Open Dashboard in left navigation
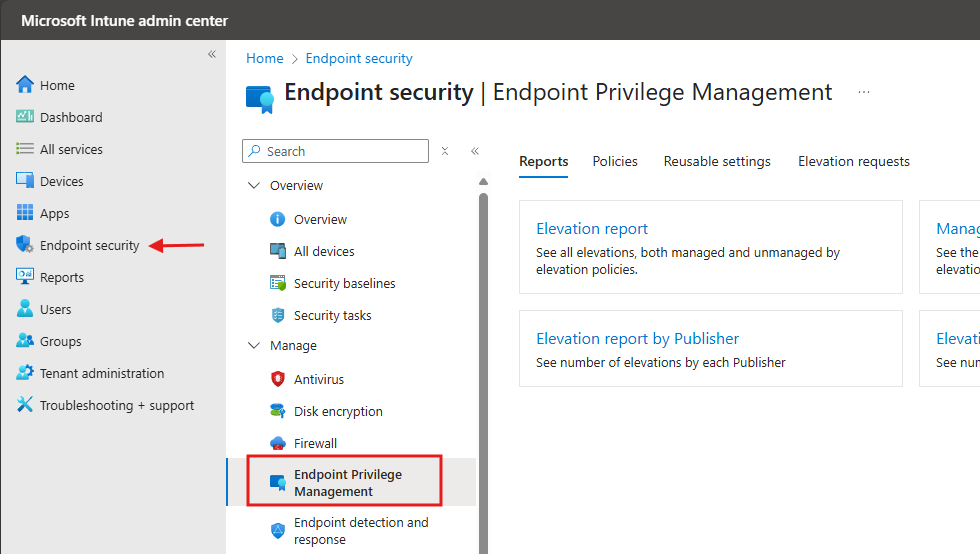 coord(71,117)
